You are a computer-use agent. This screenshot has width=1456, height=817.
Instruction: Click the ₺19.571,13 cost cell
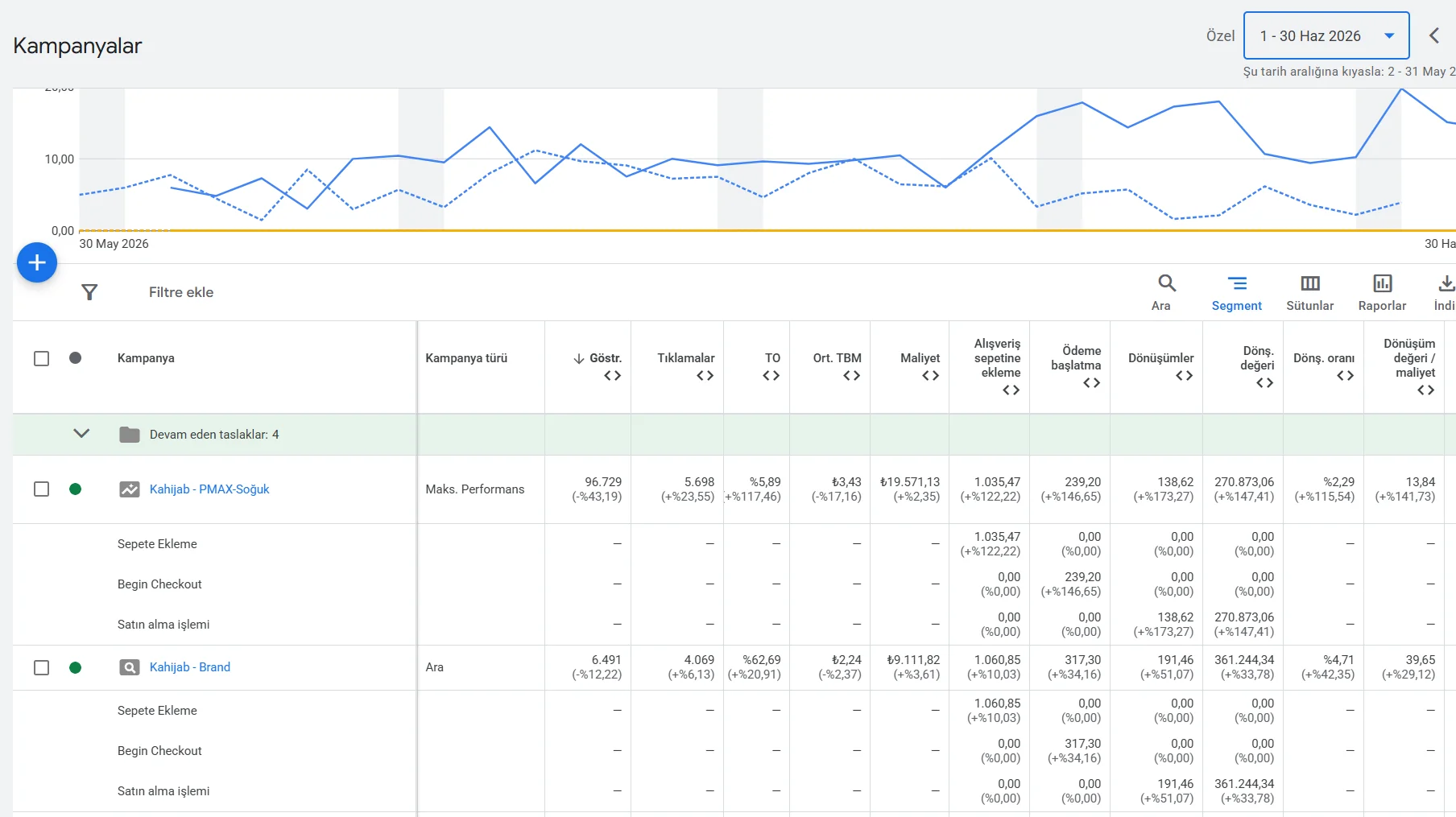point(910,482)
